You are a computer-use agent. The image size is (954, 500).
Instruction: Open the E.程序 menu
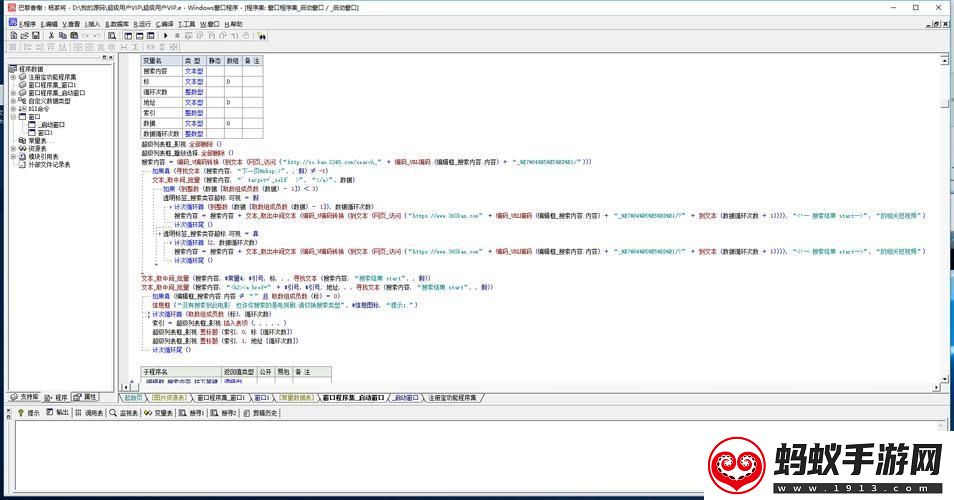(27, 24)
